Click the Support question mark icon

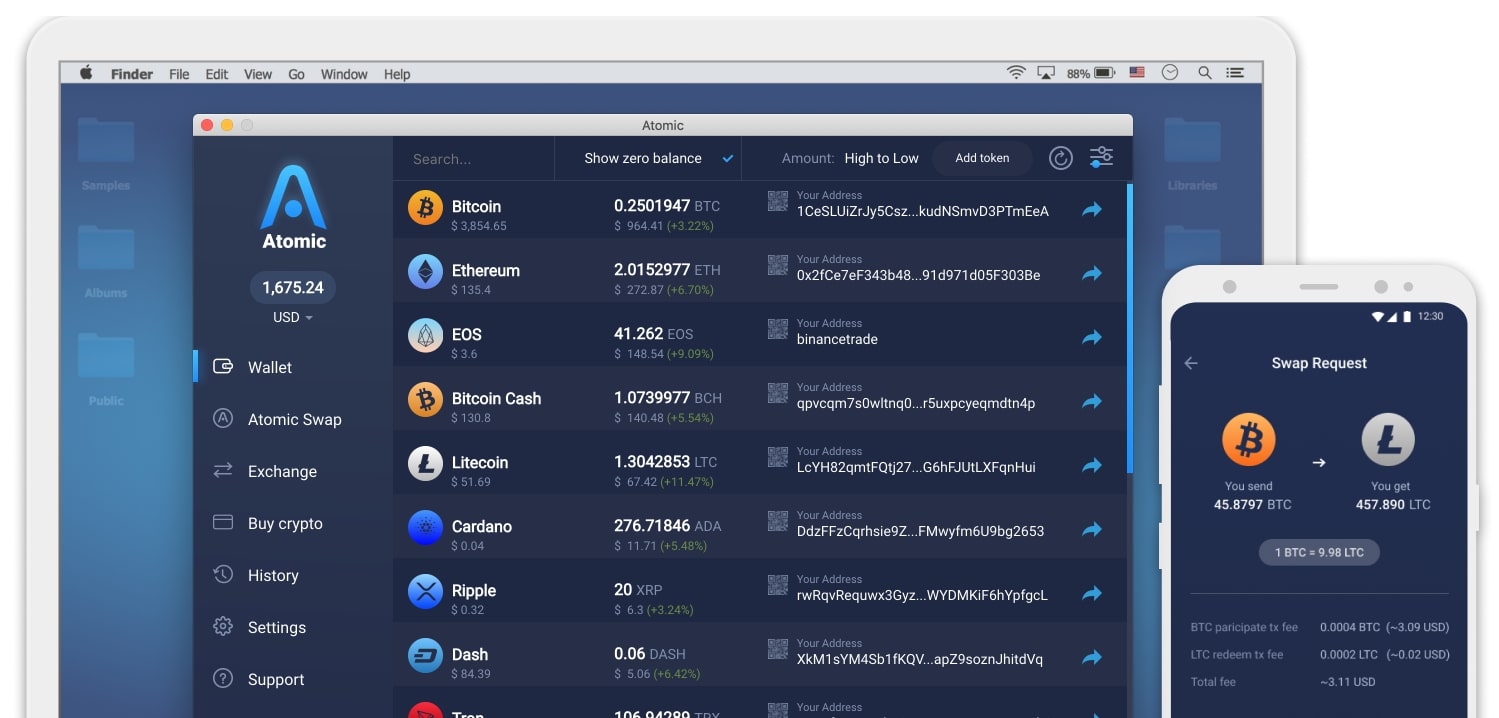click(x=223, y=678)
